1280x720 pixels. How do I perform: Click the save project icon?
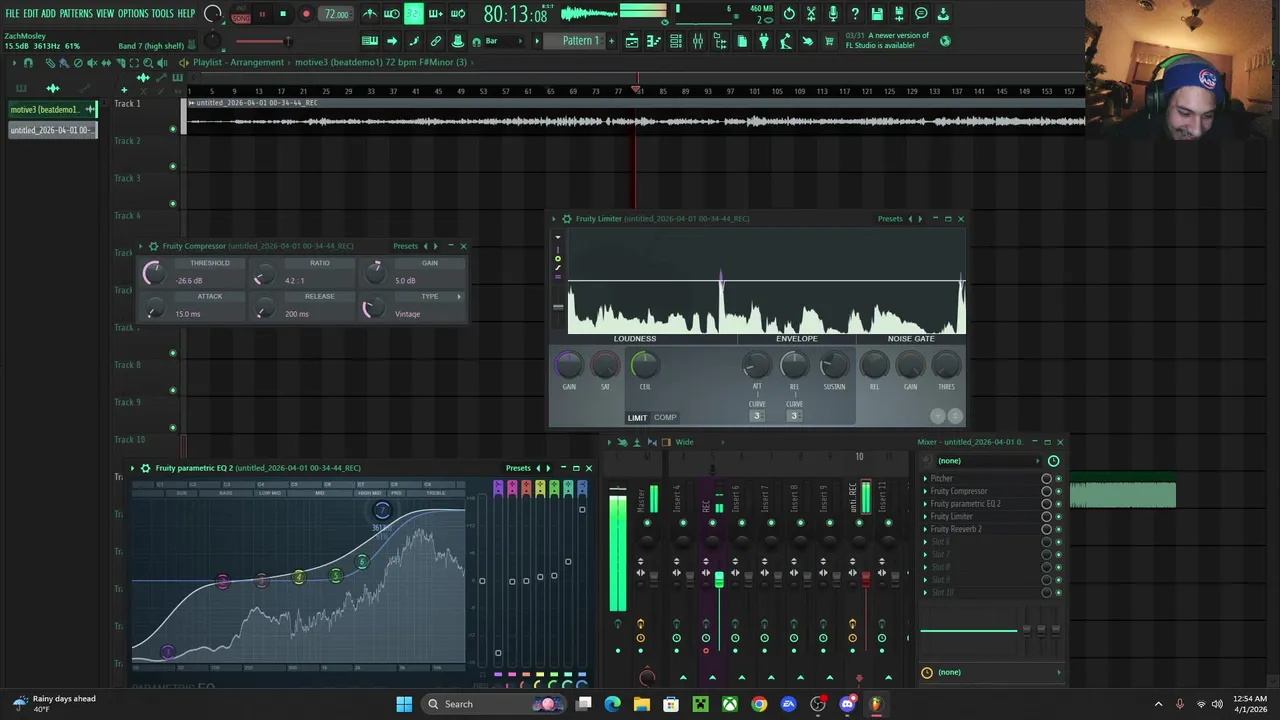pos(877,14)
